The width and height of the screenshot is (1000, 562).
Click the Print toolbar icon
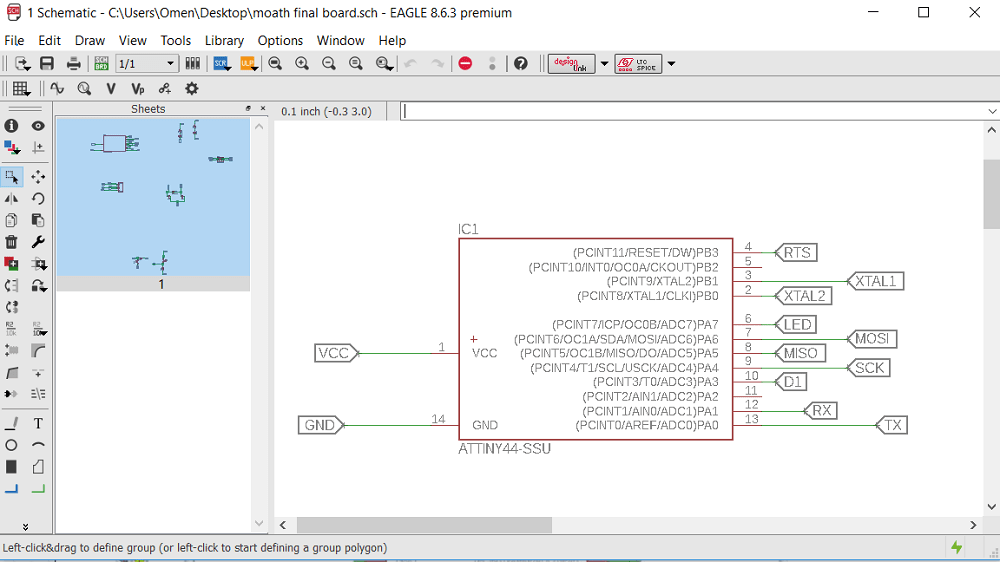(x=73, y=64)
